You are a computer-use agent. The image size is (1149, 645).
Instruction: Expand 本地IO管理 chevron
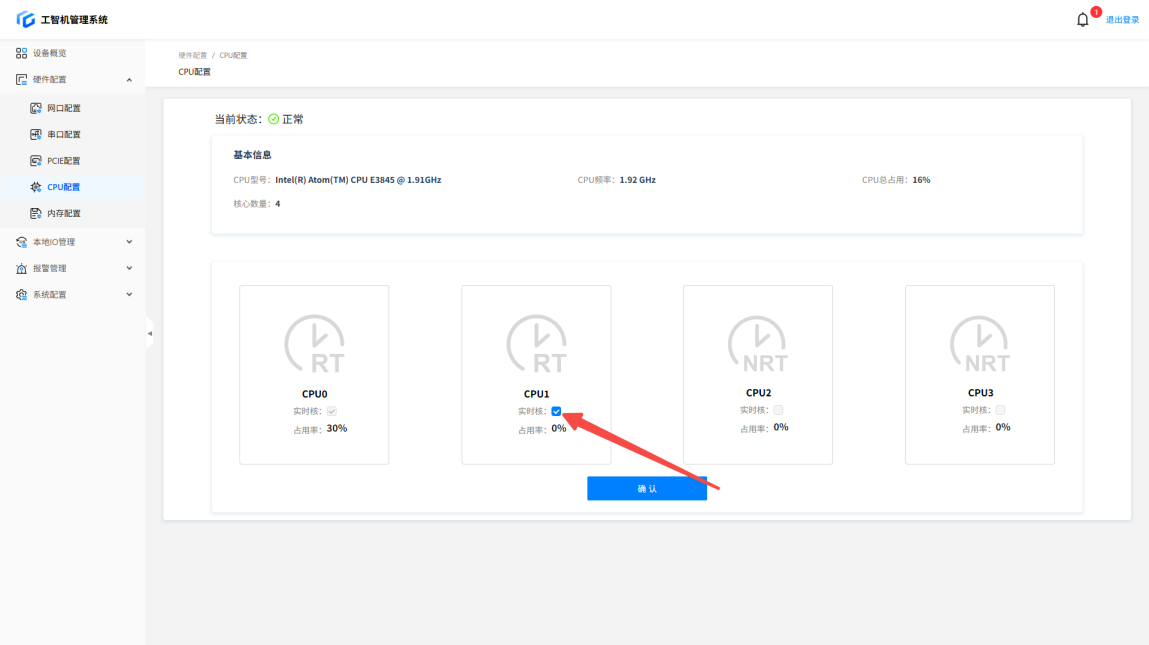pos(129,242)
